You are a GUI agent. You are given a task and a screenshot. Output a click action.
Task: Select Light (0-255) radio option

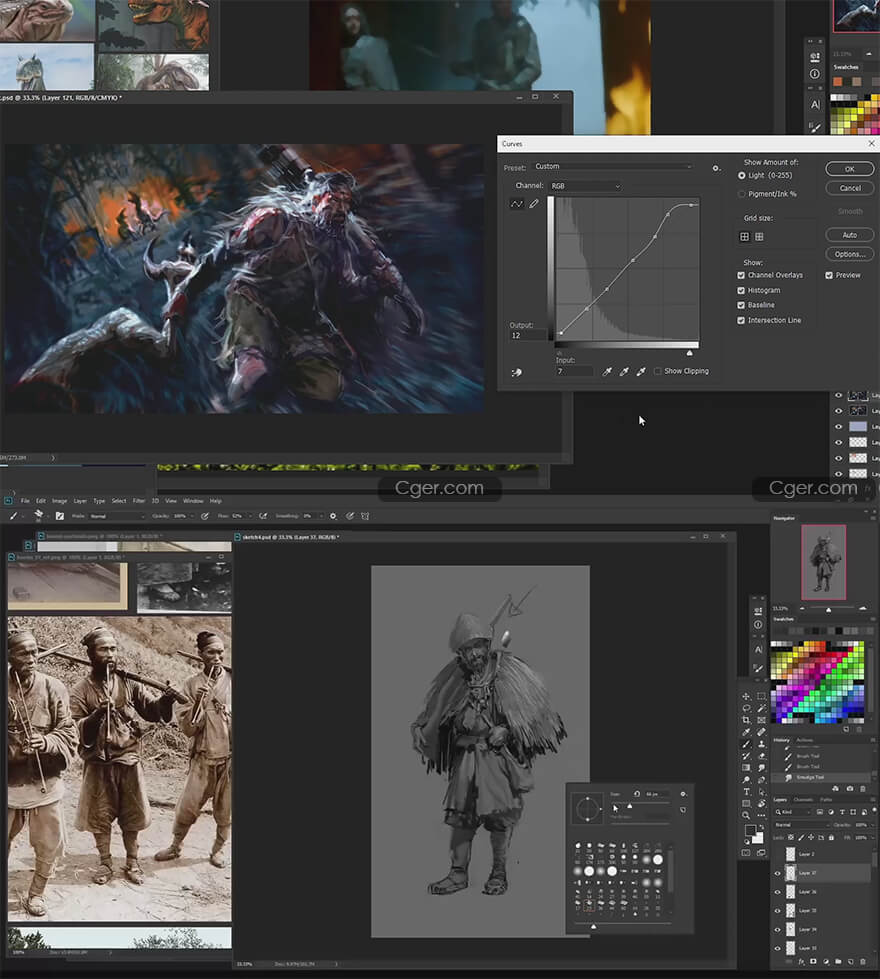(741, 176)
